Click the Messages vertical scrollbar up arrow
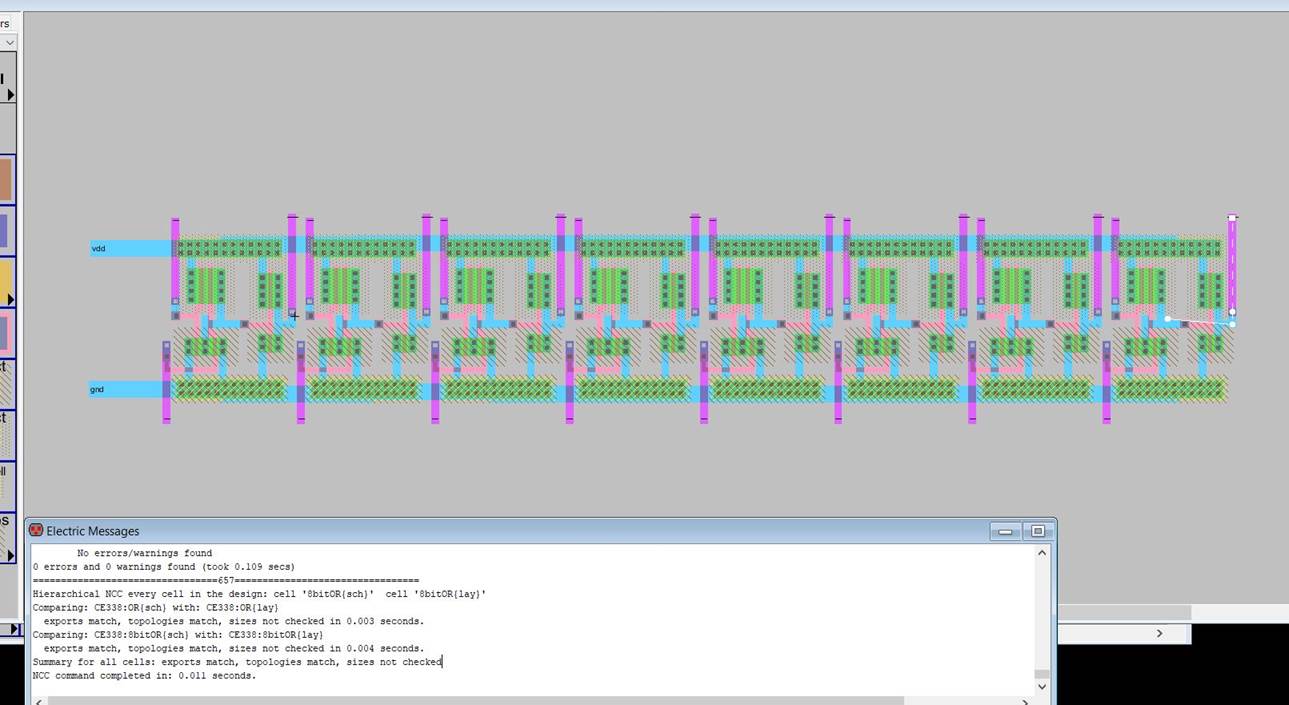Viewport: 1289px width, 705px height. coord(1042,553)
